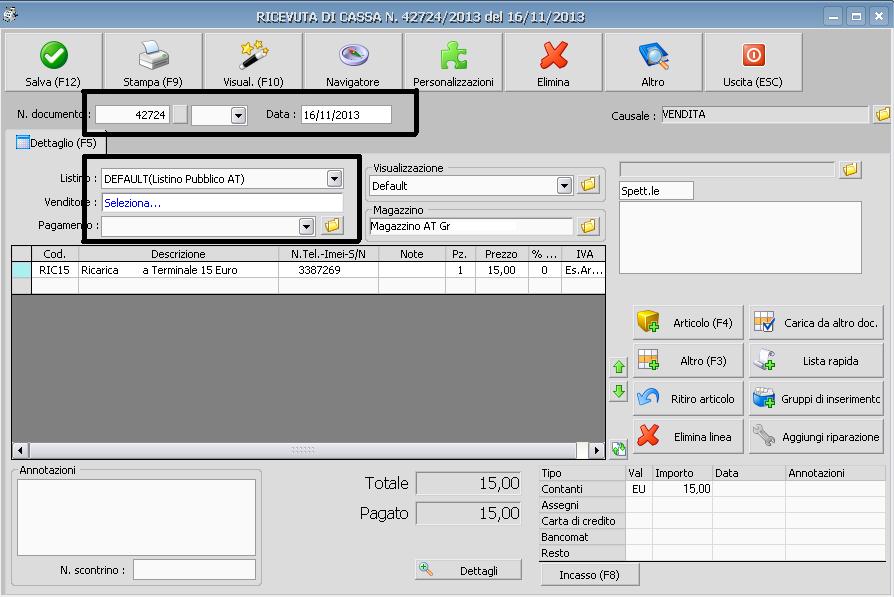This screenshot has height=597, width=894.
Task: Click Assegni payment row
Action: tap(712, 505)
